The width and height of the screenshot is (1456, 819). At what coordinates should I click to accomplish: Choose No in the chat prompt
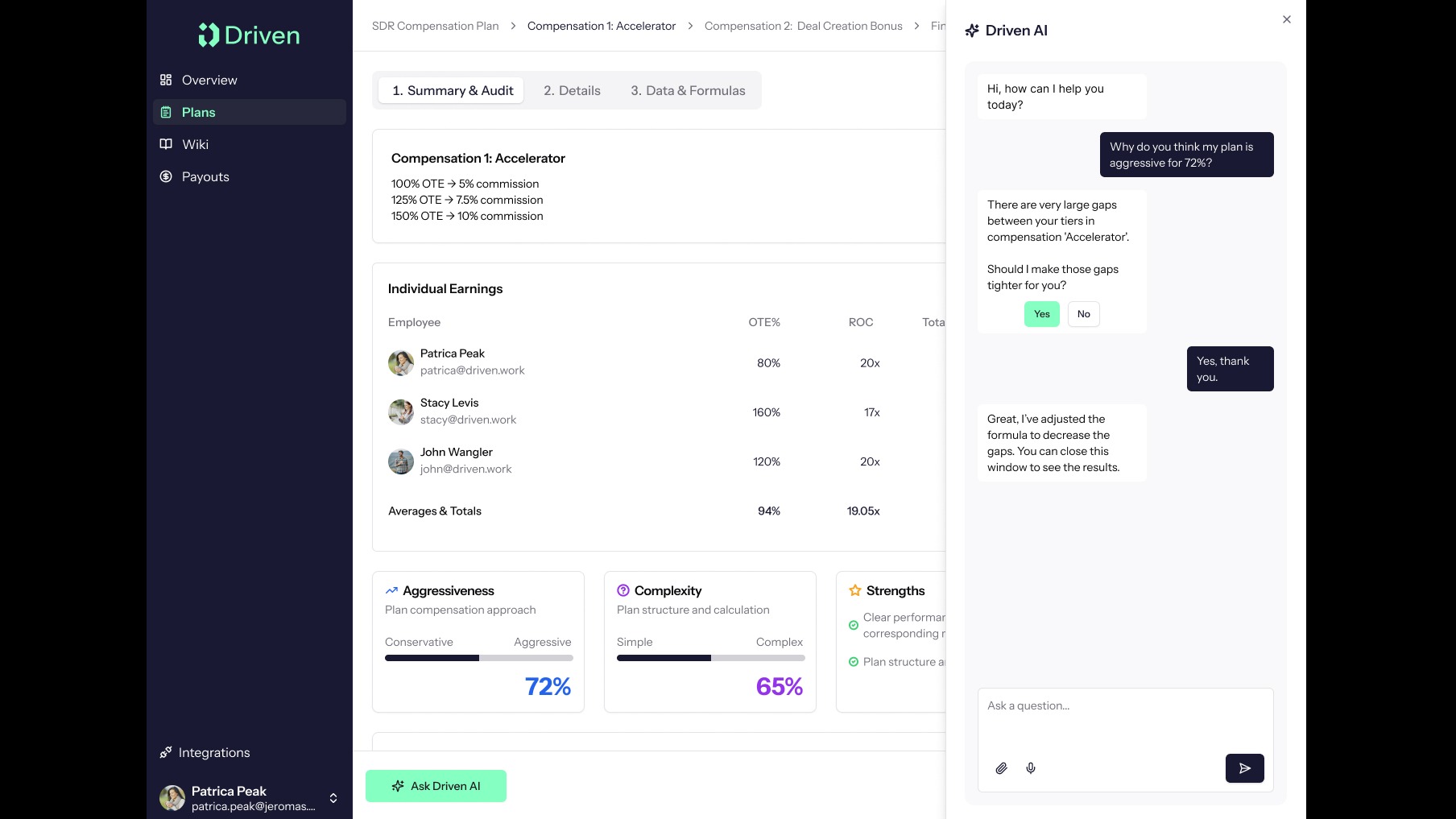[1083, 314]
